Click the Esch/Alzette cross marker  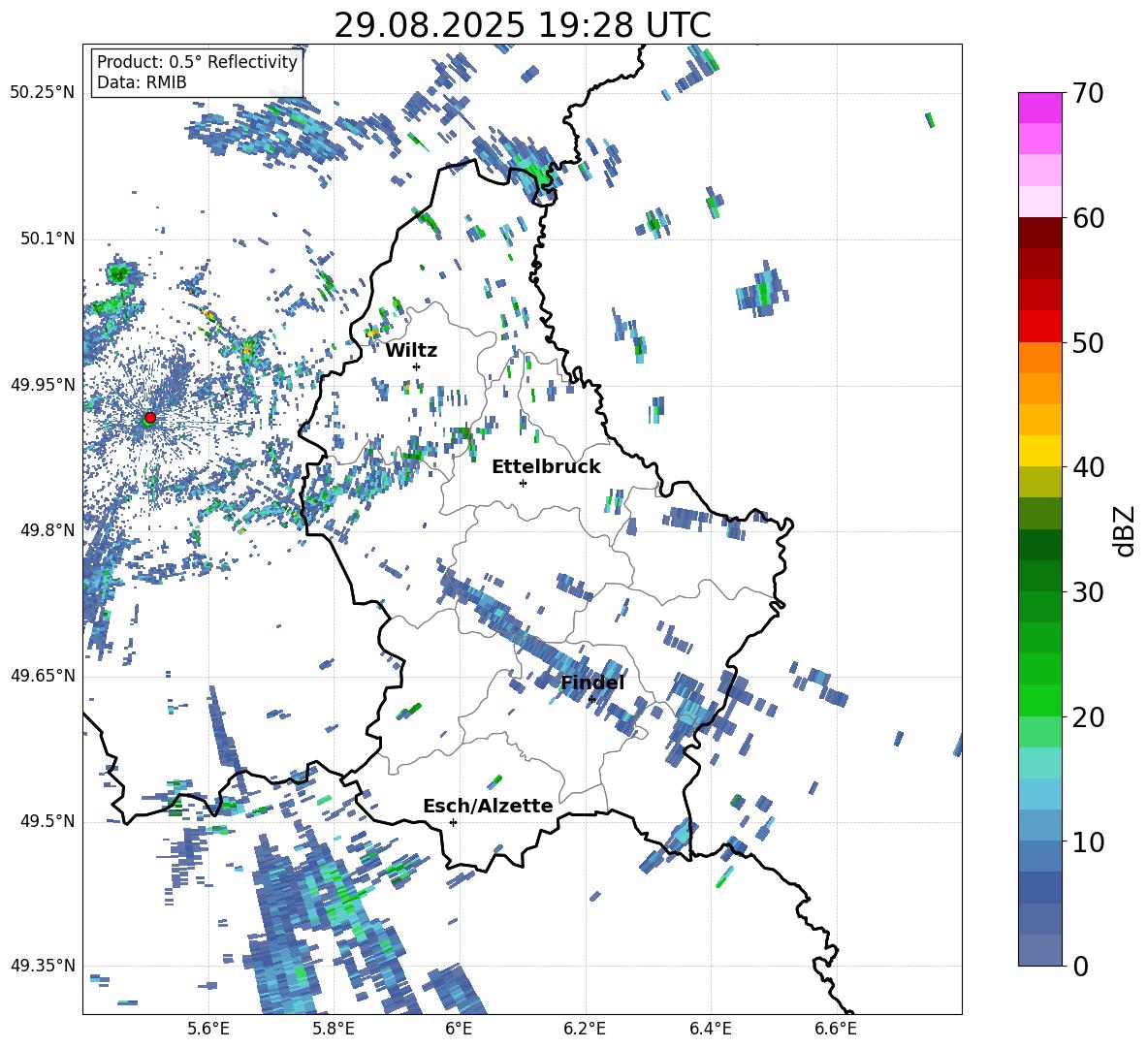pyautogui.click(x=453, y=822)
